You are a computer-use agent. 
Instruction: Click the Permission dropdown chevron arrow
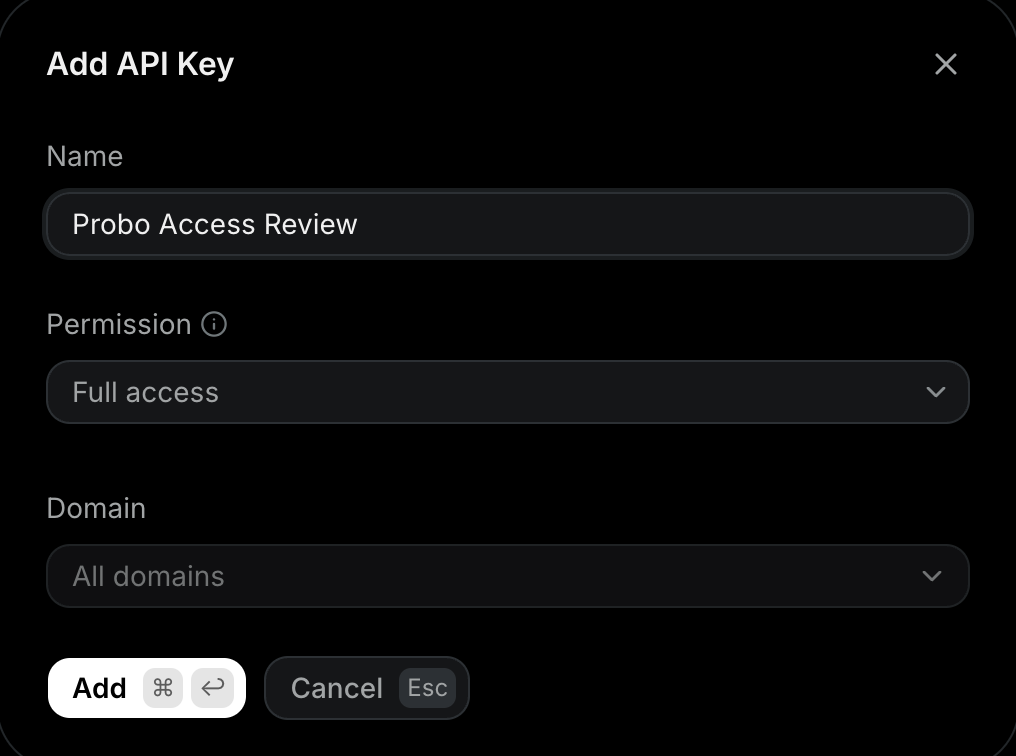936,392
